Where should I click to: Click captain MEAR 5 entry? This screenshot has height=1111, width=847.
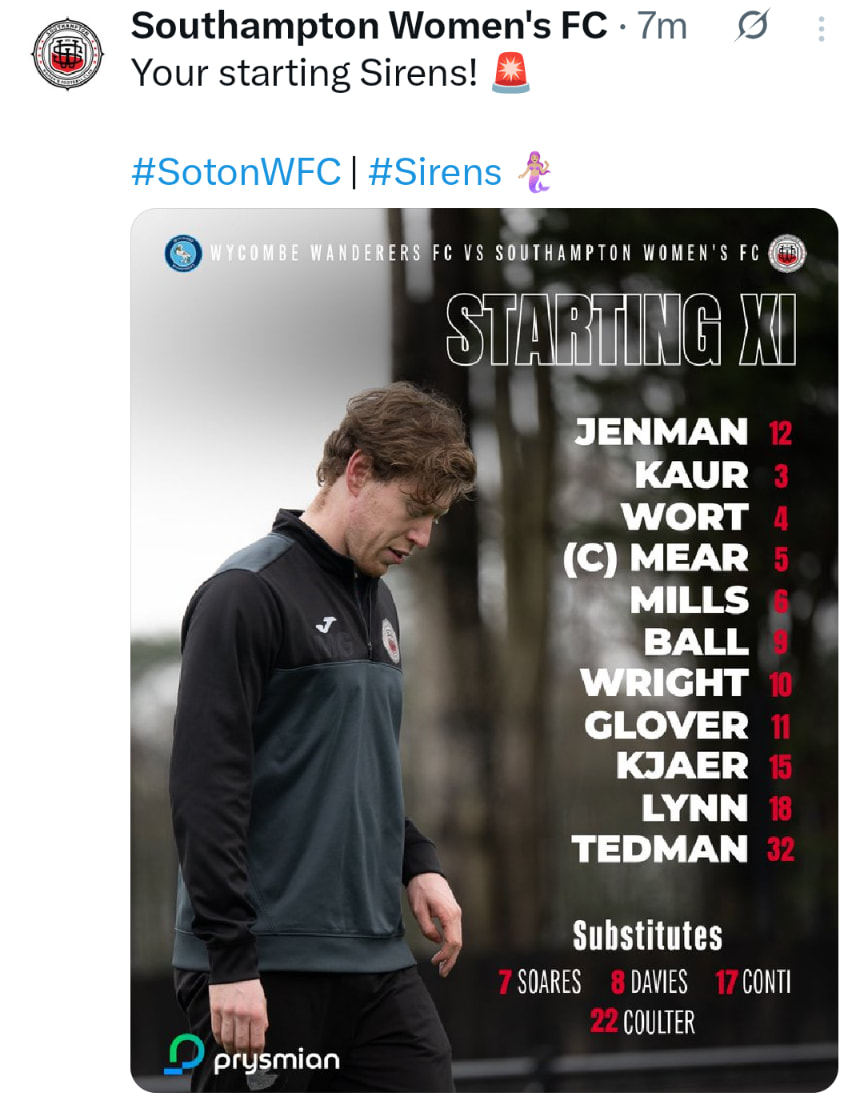[675, 558]
